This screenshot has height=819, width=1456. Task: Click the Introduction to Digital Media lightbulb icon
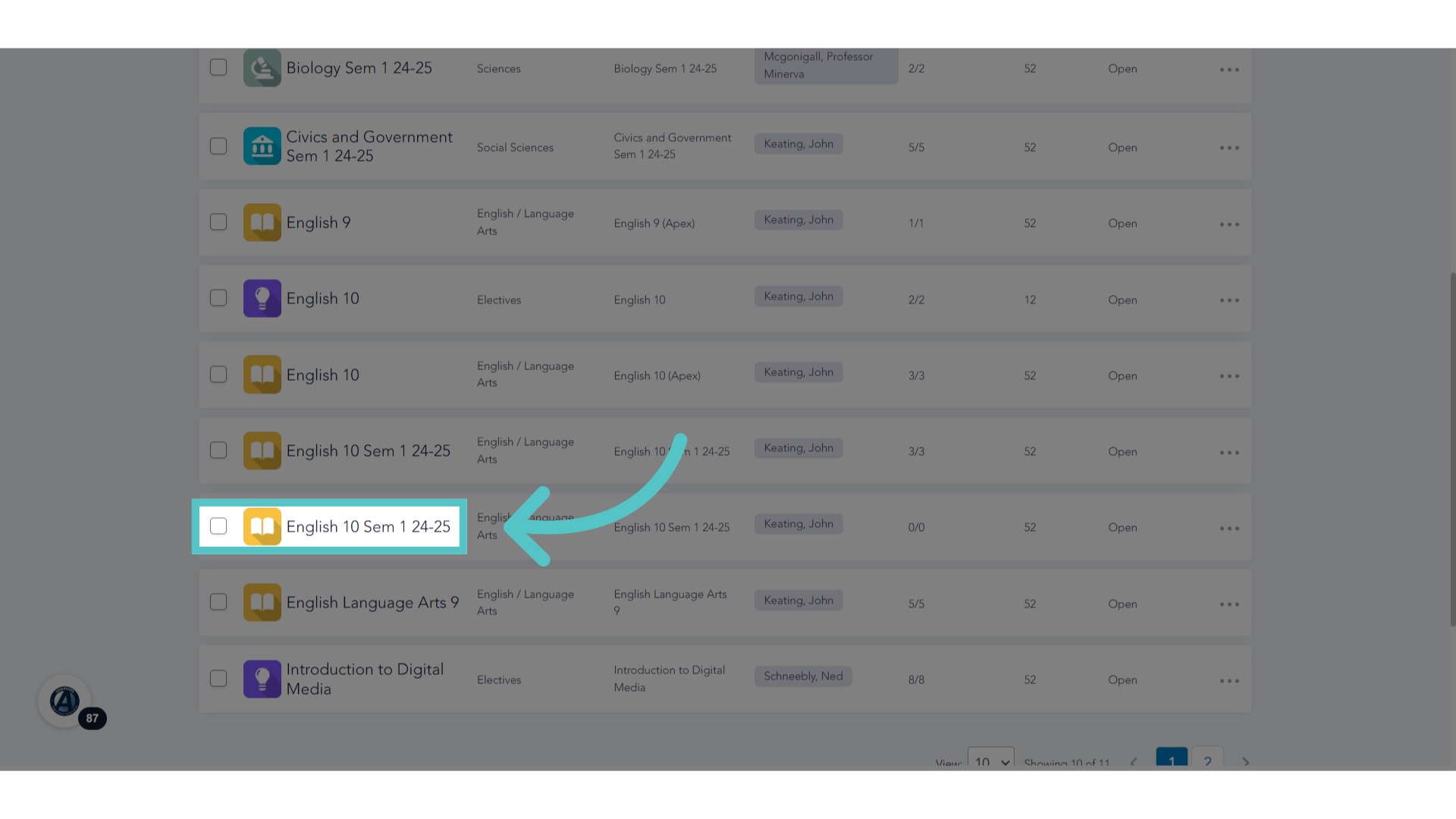click(x=262, y=679)
